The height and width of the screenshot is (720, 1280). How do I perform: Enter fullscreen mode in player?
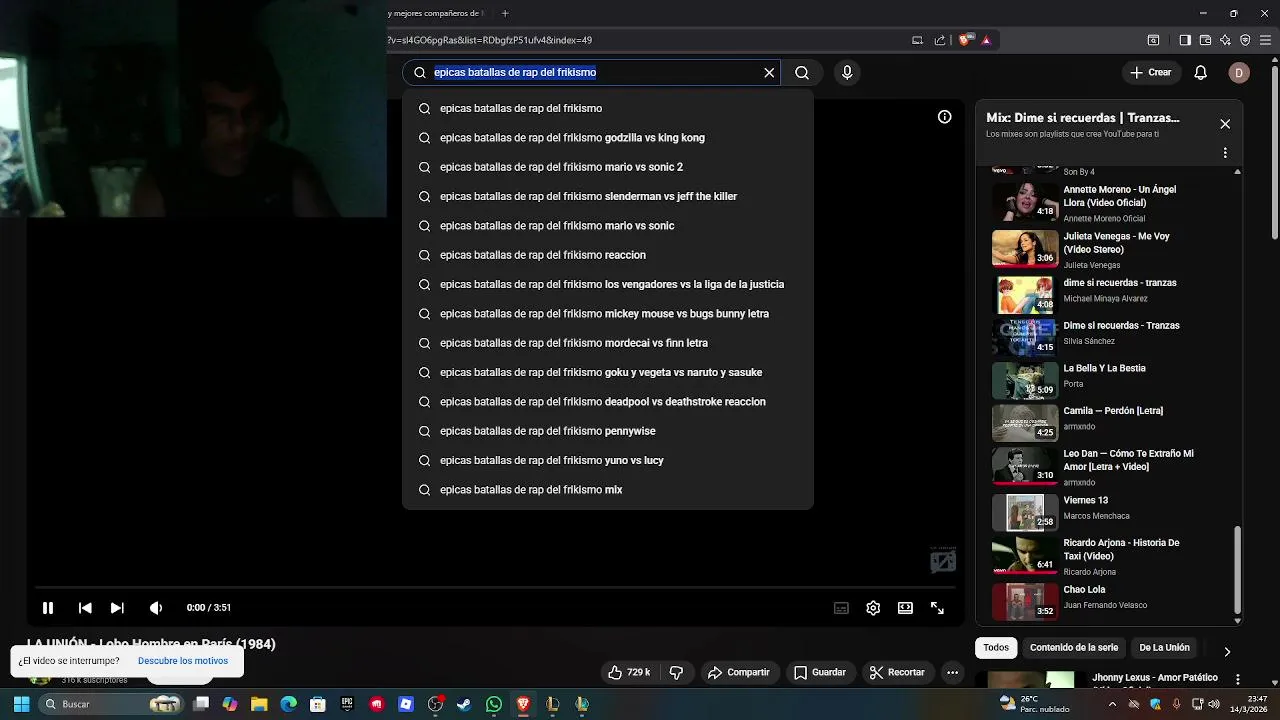937,607
